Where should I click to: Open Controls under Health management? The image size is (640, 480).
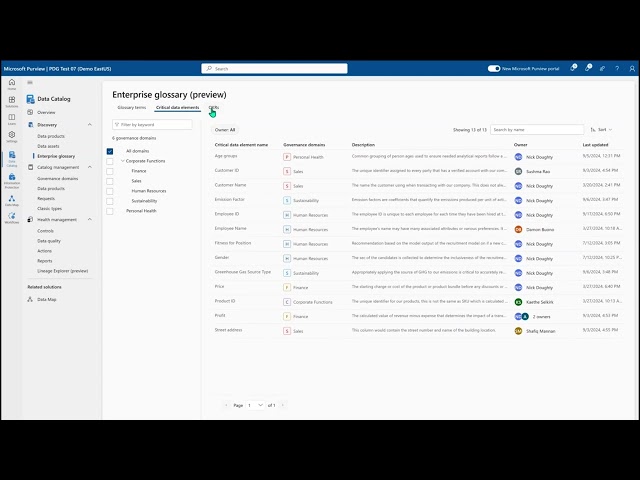pyautogui.click(x=45, y=231)
